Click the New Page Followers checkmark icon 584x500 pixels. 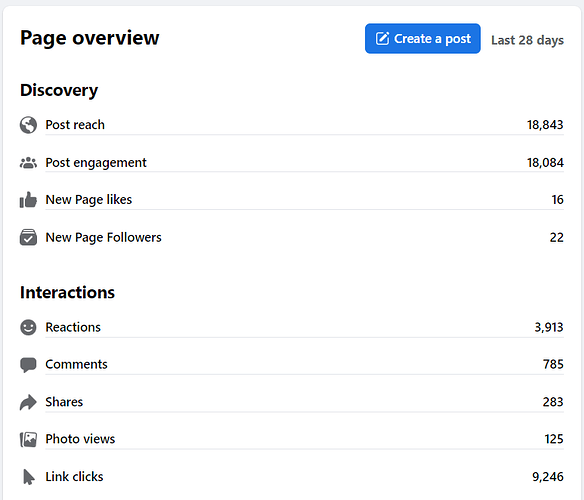[x=28, y=237]
